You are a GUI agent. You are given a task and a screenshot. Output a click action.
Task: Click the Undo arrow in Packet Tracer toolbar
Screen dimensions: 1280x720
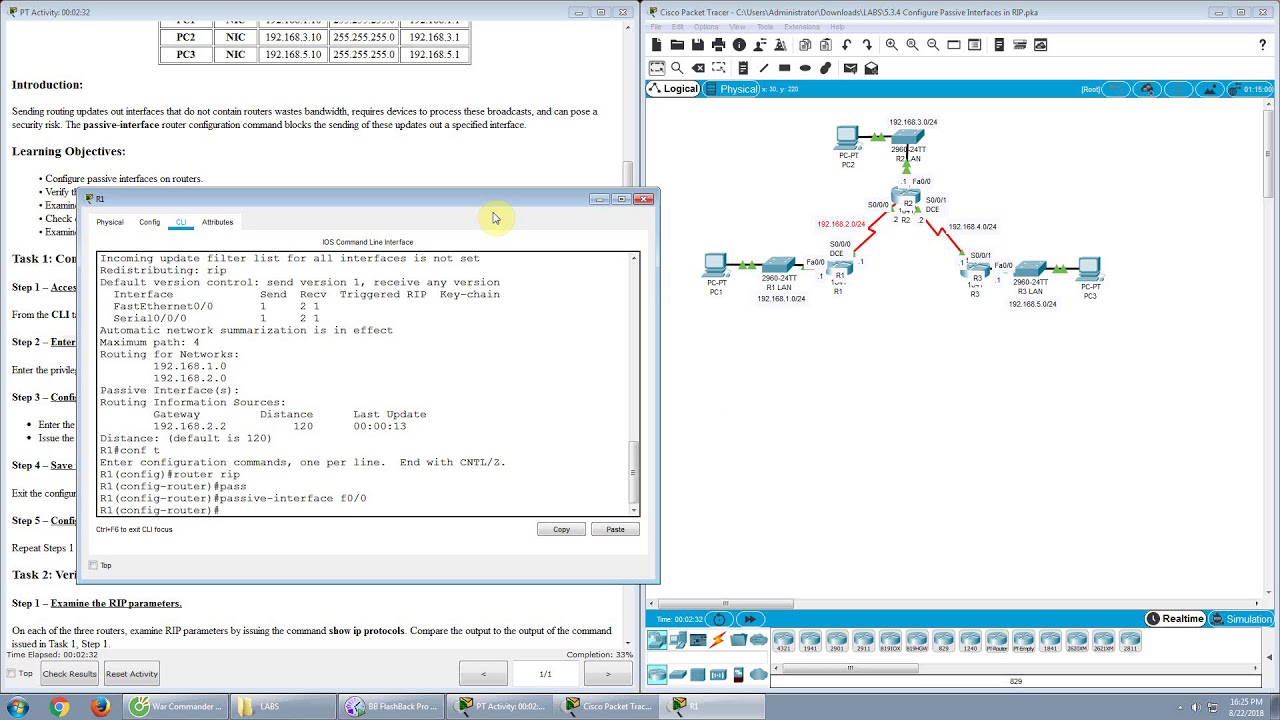[x=846, y=45]
